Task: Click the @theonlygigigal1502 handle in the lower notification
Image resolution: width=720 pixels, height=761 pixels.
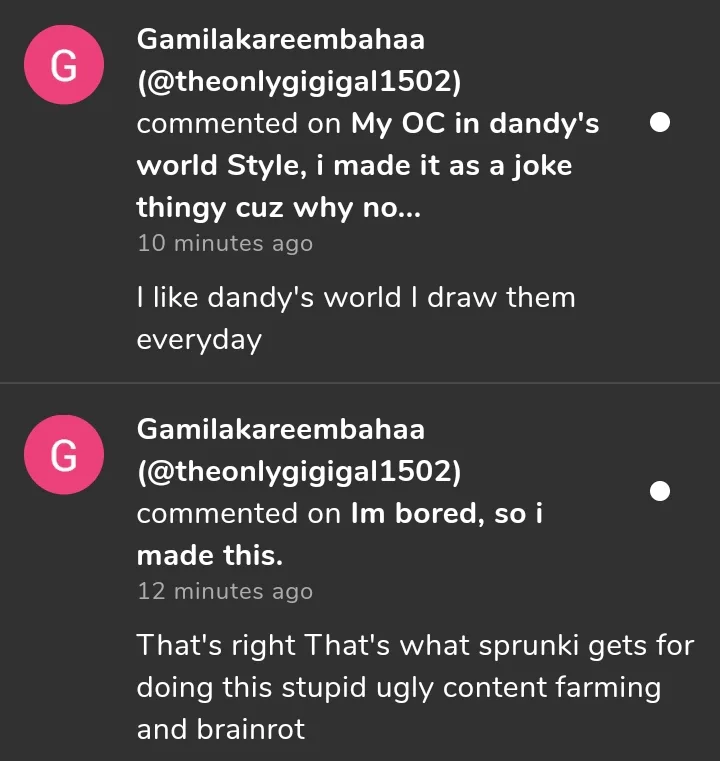Action: pyautogui.click(x=298, y=471)
